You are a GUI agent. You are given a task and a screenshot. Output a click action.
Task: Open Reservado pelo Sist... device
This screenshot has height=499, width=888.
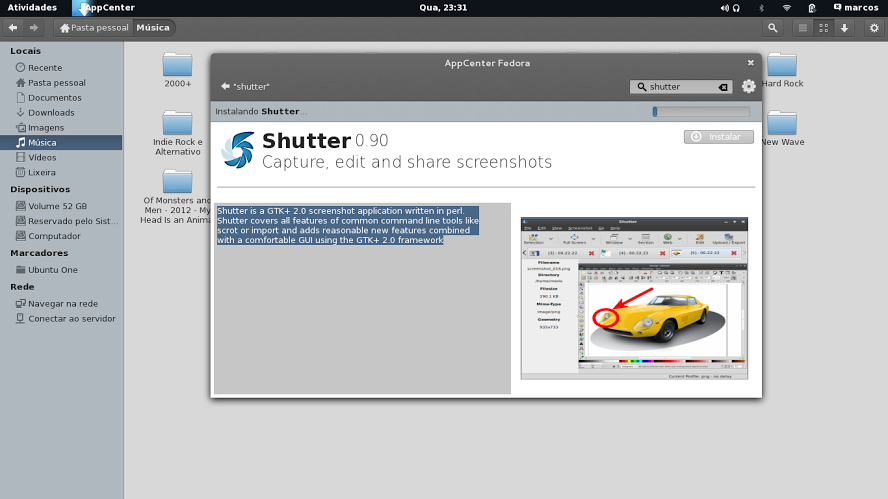click(x=61, y=221)
